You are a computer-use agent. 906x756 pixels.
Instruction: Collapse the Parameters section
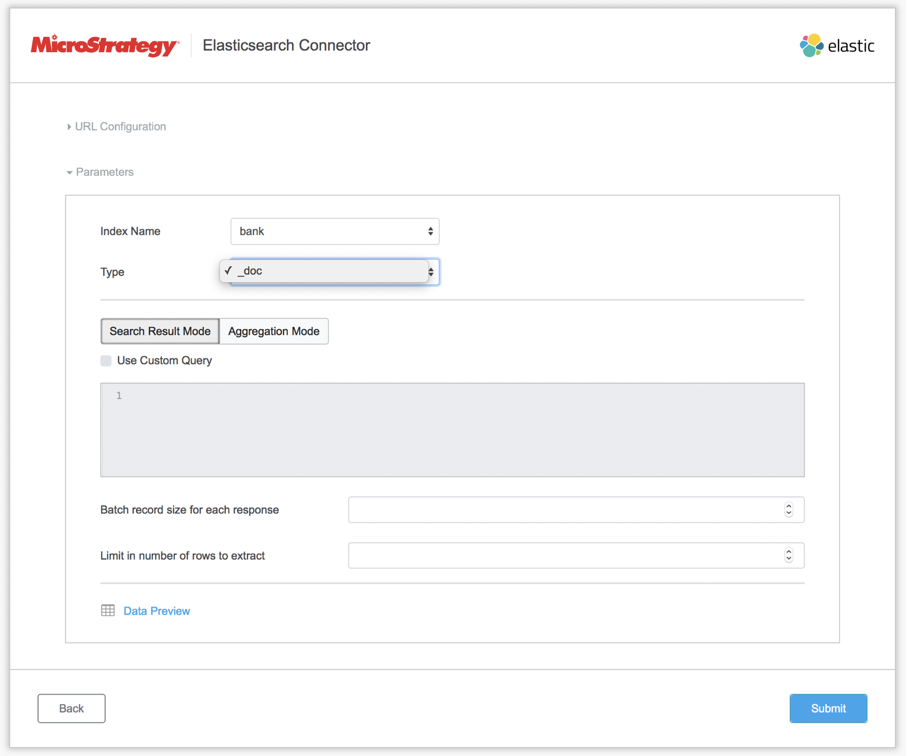[100, 172]
